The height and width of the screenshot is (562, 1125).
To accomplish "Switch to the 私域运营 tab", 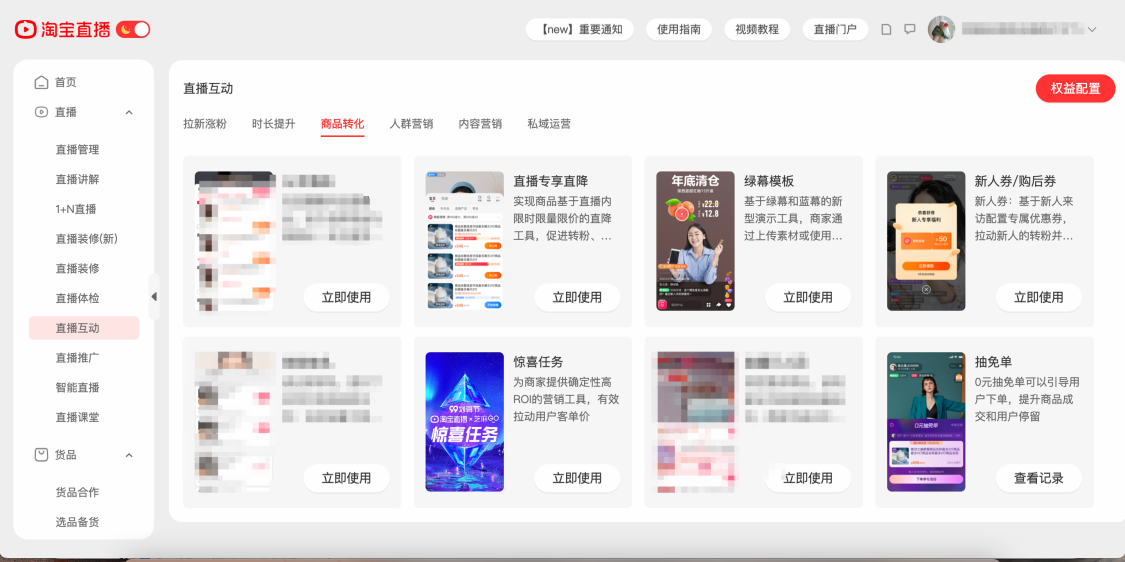I will 549,123.
